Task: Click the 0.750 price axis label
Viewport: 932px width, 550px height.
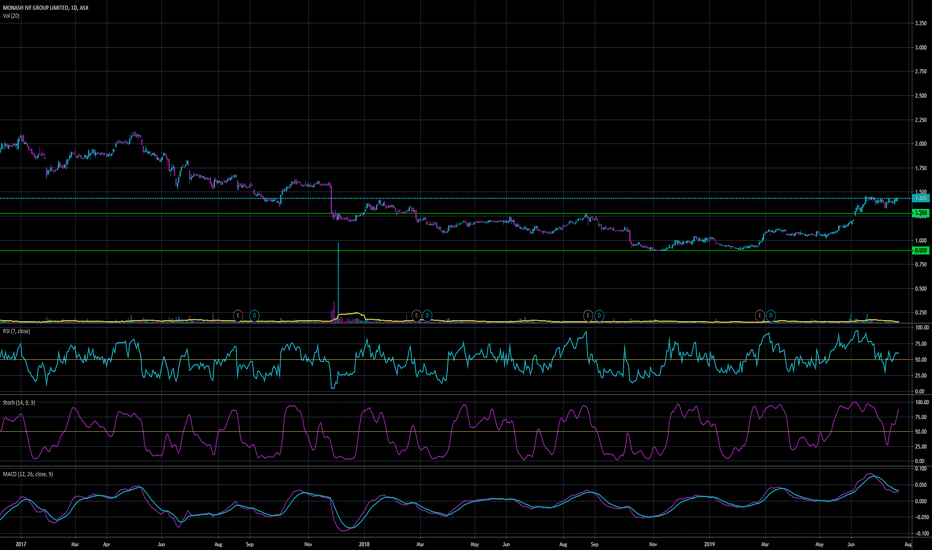Action: click(x=921, y=265)
